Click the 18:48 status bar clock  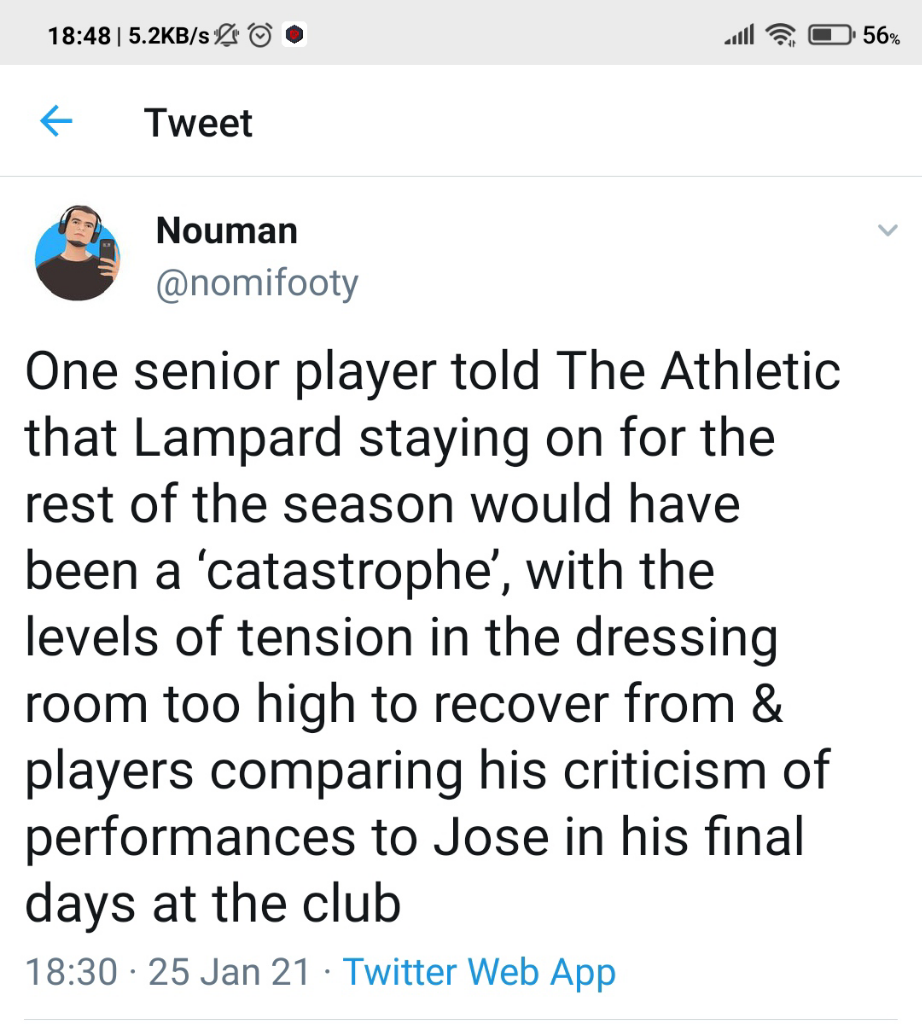click(79, 36)
